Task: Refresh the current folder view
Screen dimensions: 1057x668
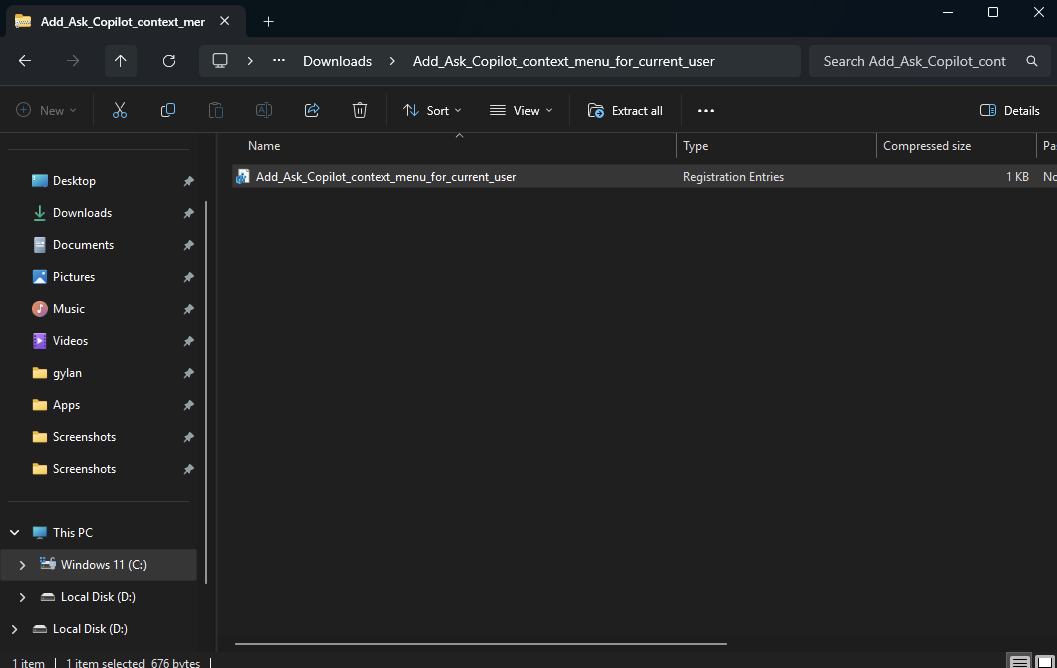Action: point(169,61)
